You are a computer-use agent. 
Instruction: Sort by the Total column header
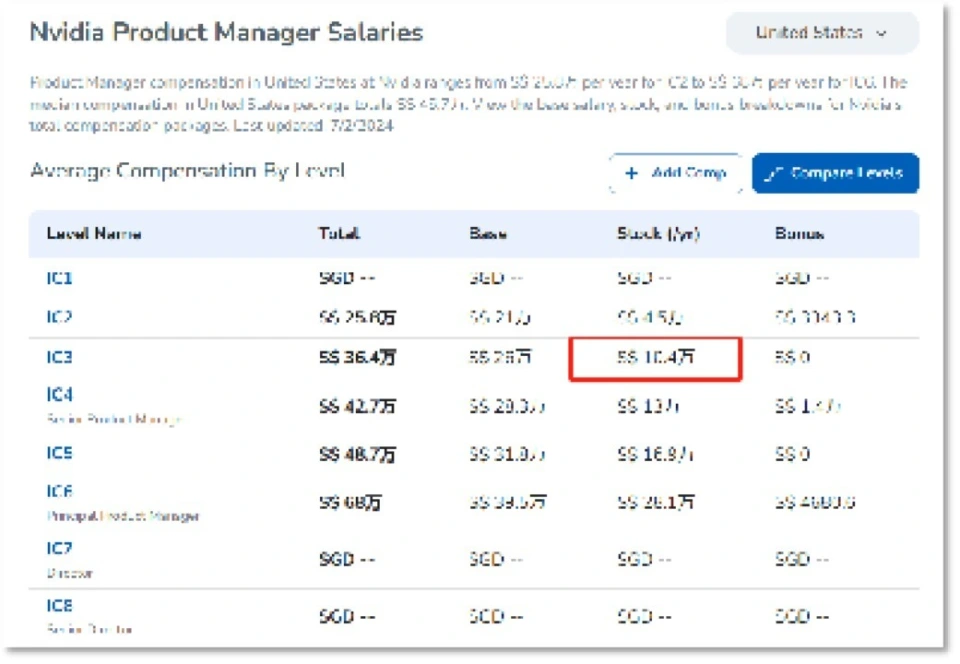click(339, 234)
